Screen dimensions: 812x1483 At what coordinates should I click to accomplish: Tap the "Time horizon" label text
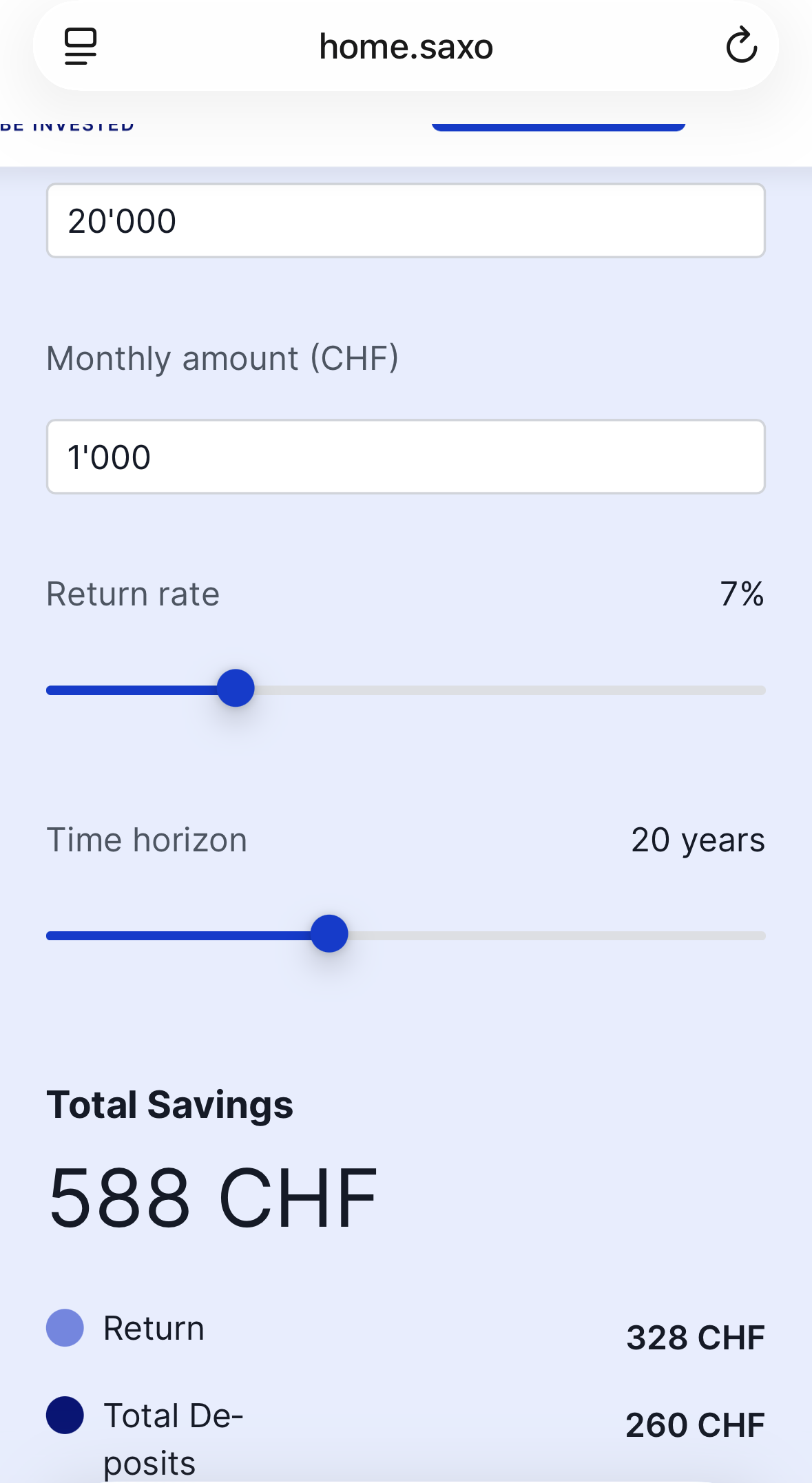(147, 840)
